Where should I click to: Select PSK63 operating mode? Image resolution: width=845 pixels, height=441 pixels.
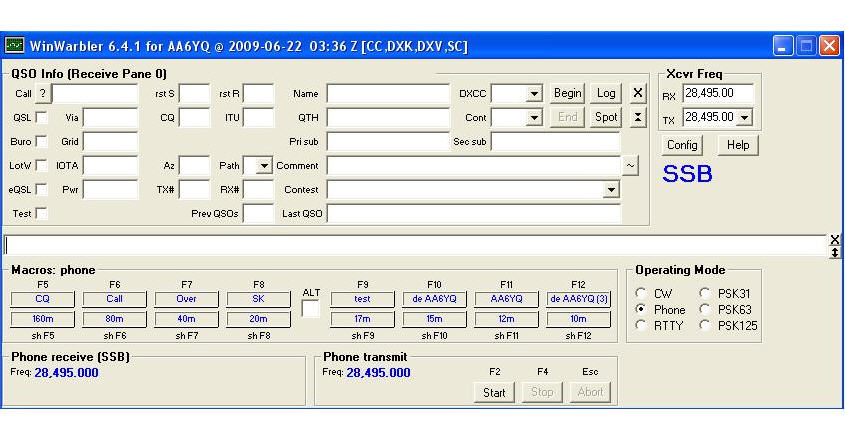(x=704, y=309)
